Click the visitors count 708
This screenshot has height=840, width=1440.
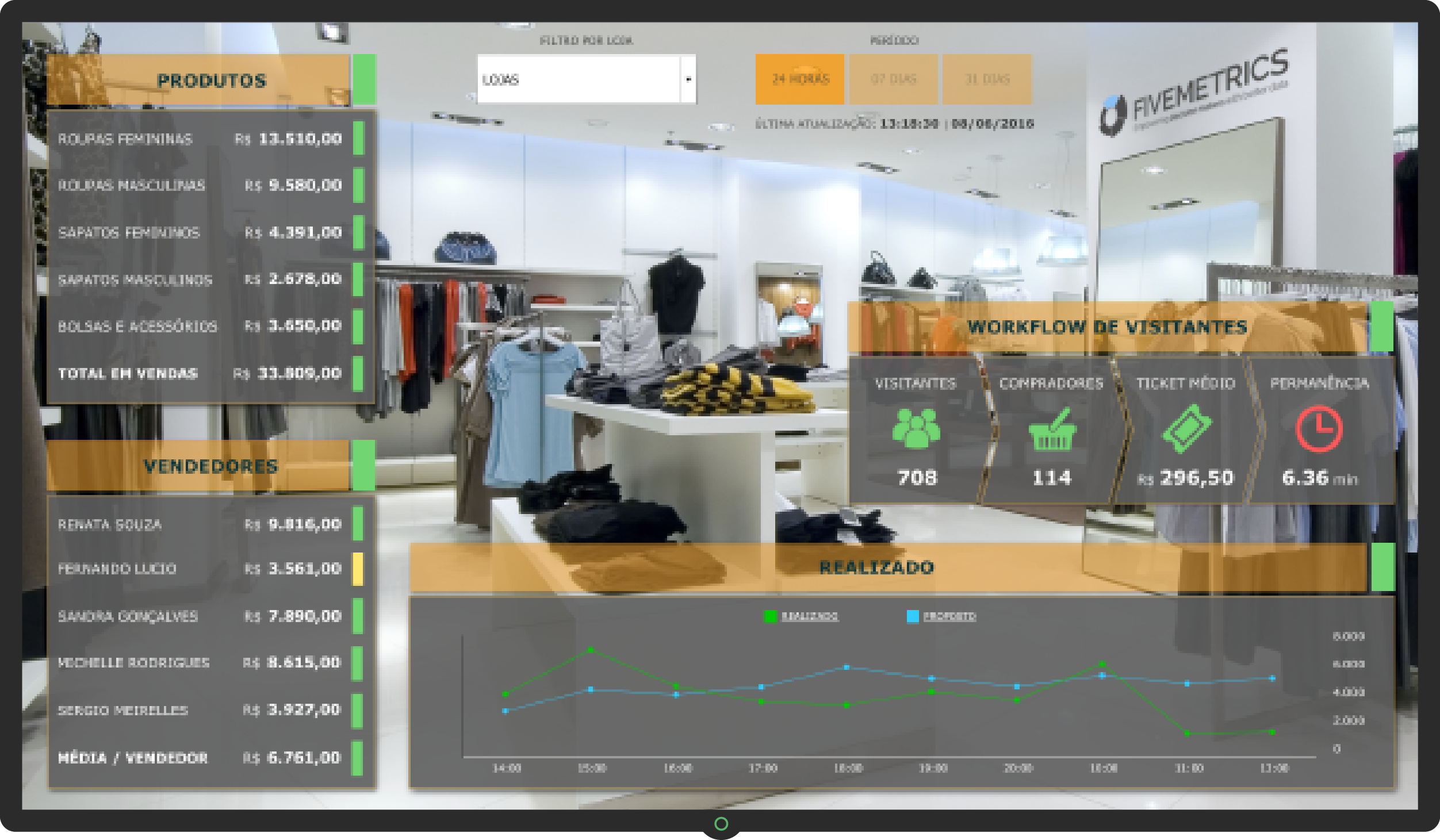(x=917, y=477)
